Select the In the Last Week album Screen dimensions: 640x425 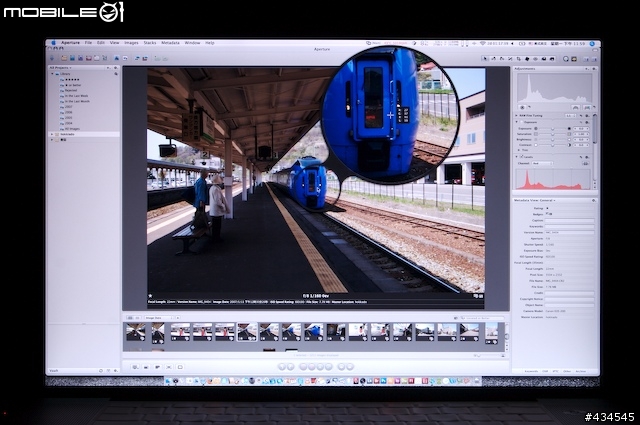pos(75,96)
